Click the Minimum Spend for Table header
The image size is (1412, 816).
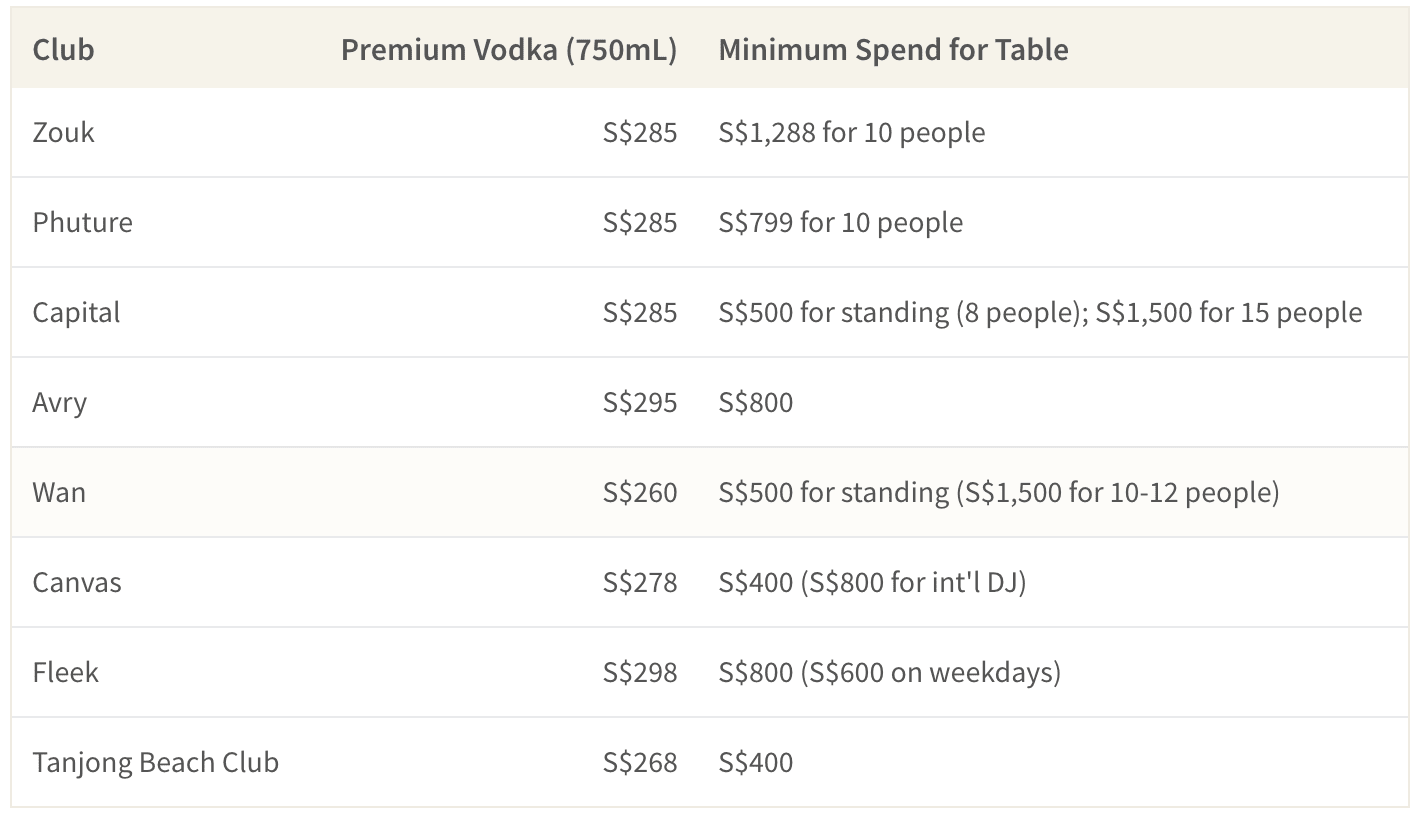pyautogui.click(x=893, y=49)
